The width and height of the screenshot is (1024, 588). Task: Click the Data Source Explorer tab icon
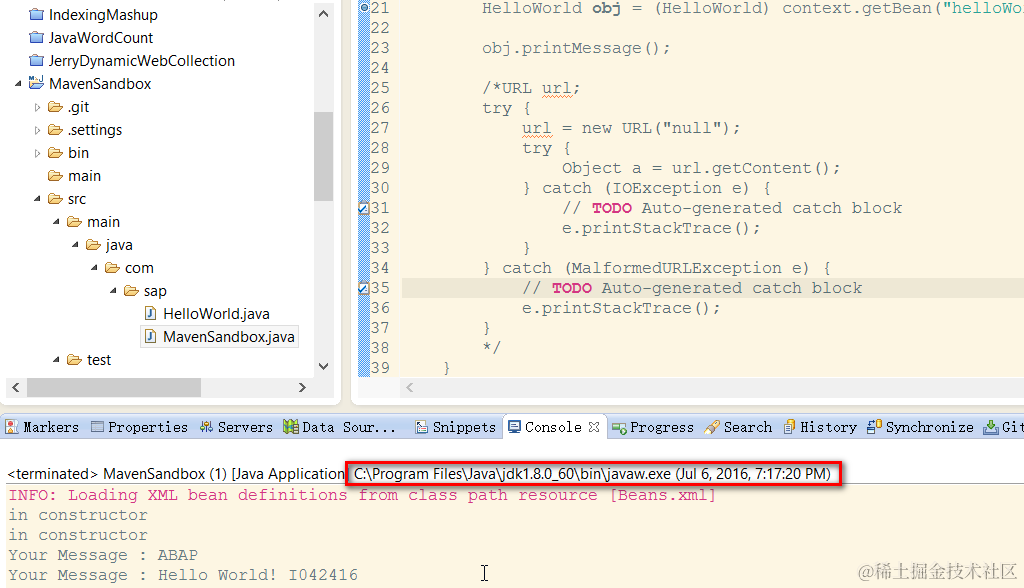[x=291, y=427]
